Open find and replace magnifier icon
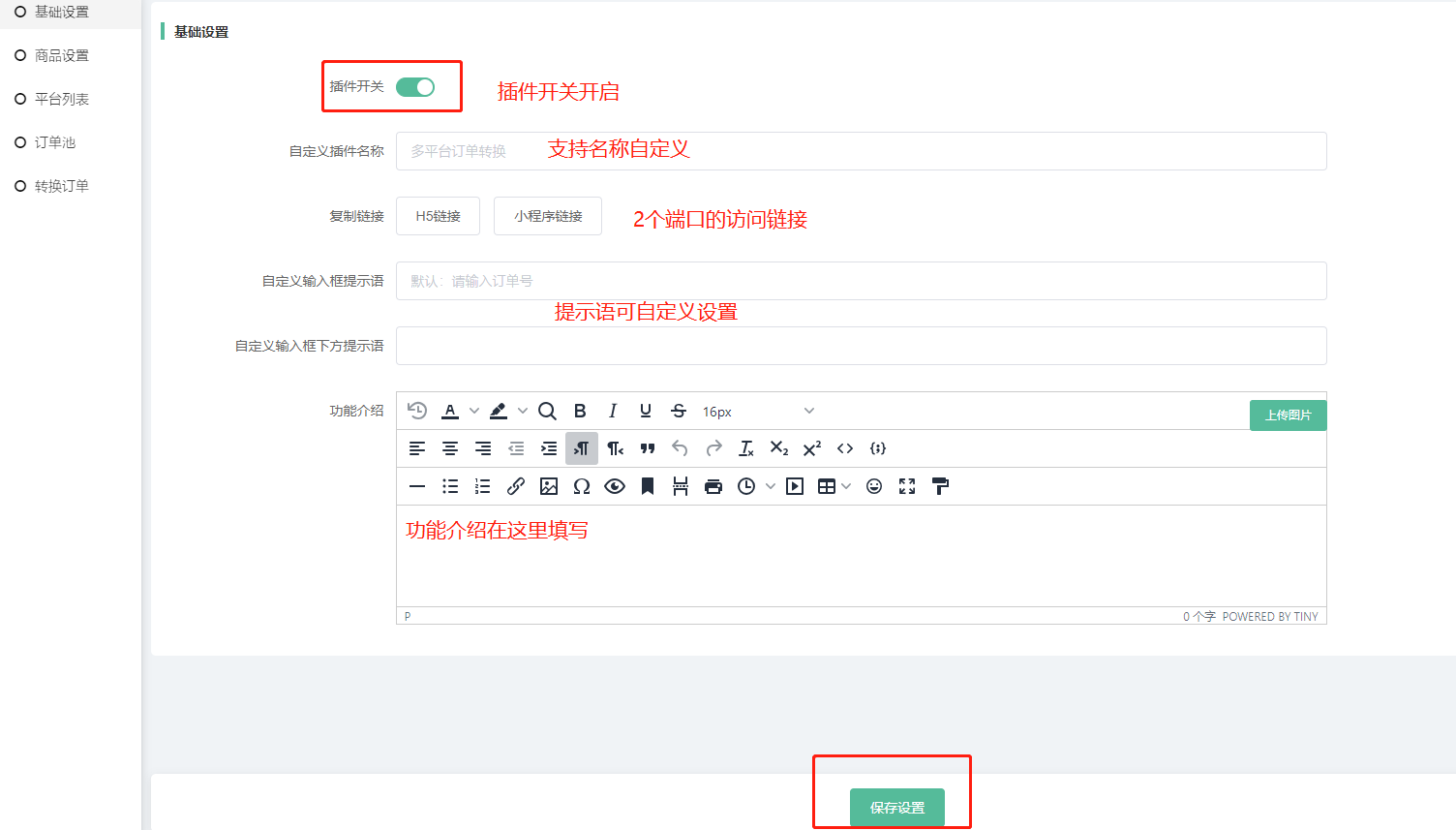This screenshot has width=1456, height=830. [547, 411]
